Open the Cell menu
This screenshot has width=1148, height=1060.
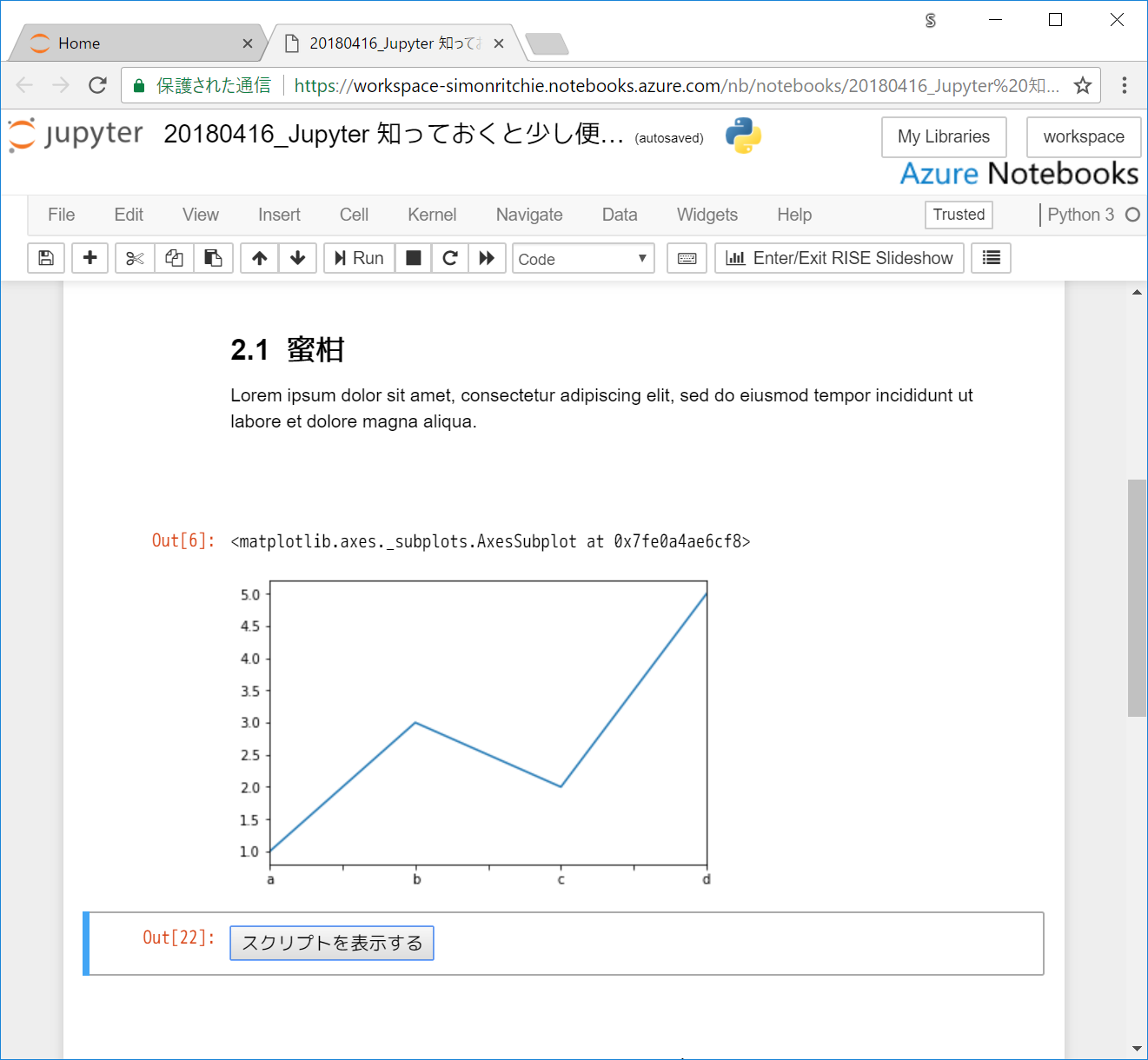[354, 215]
